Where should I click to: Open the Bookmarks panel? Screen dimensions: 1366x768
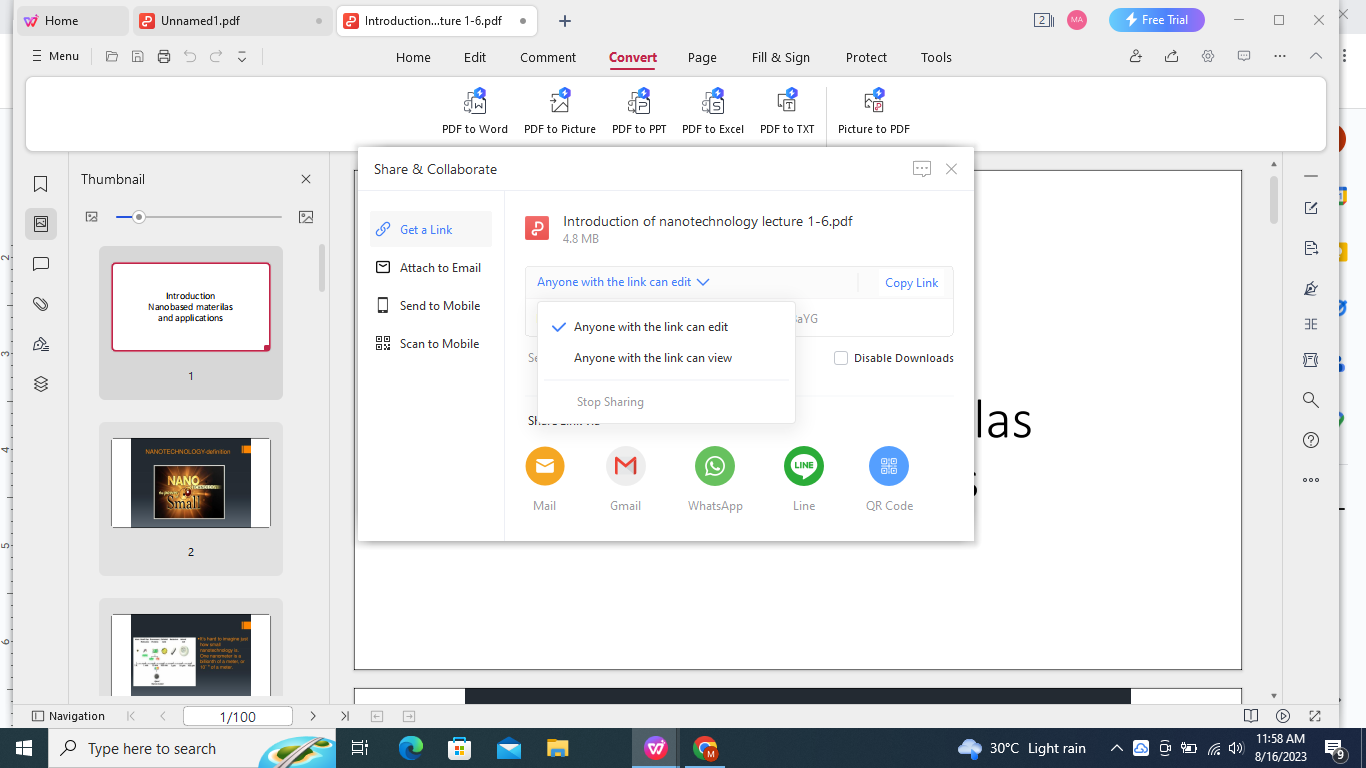pyautogui.click(x=40, y=183)
